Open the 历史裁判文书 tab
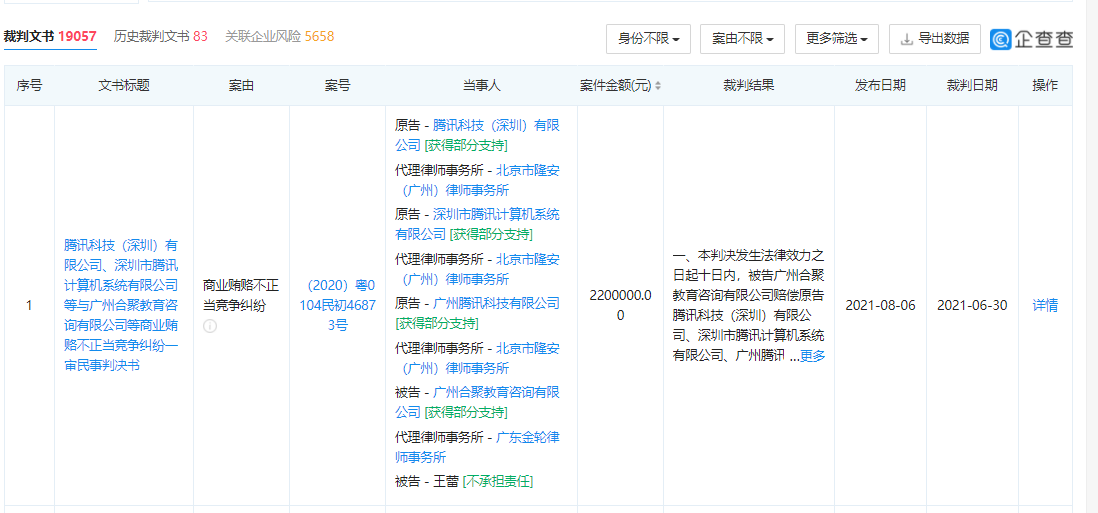1098x513 pixels. 160,37
